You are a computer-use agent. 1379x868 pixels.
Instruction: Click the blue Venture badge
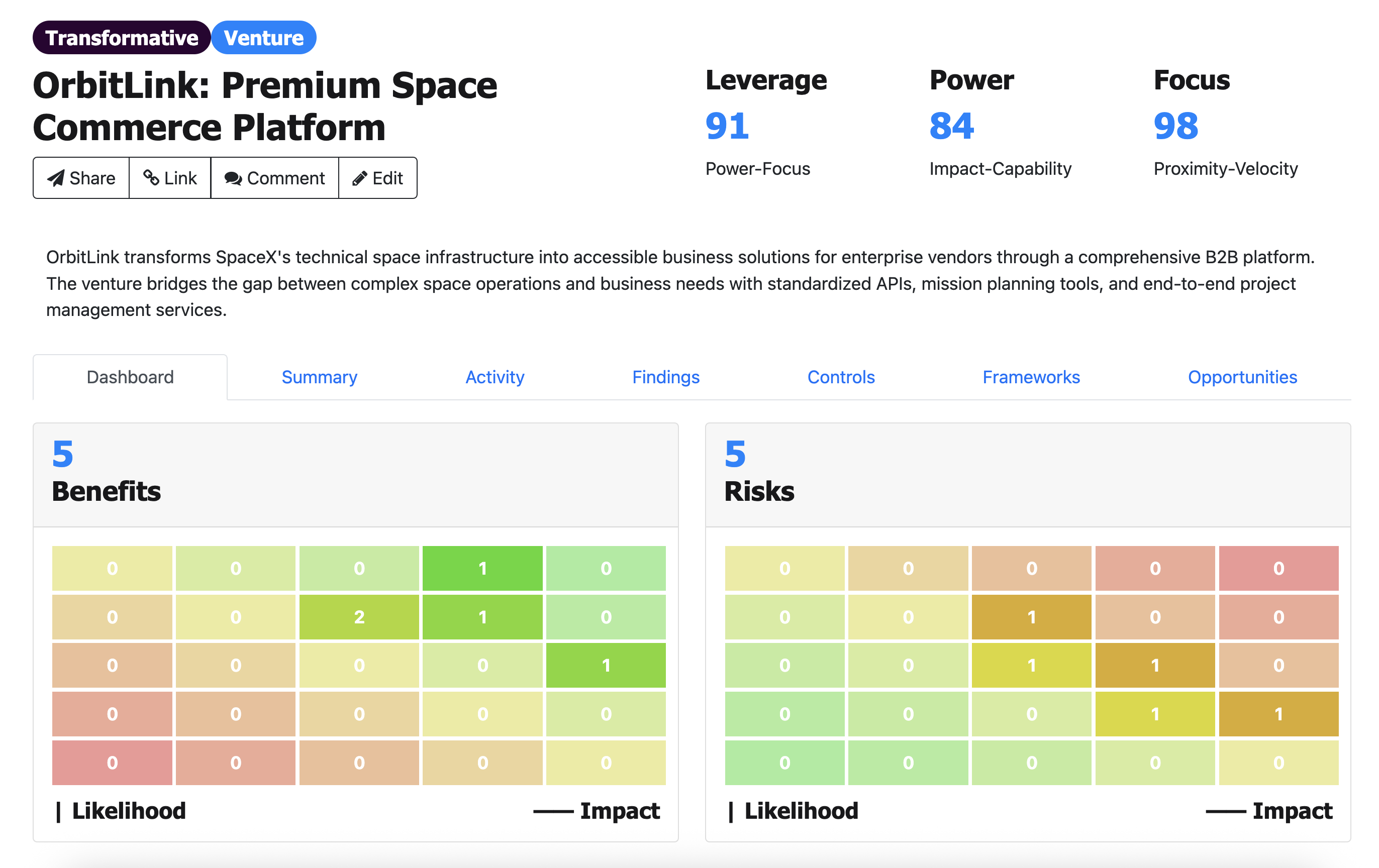coord(264,38)
